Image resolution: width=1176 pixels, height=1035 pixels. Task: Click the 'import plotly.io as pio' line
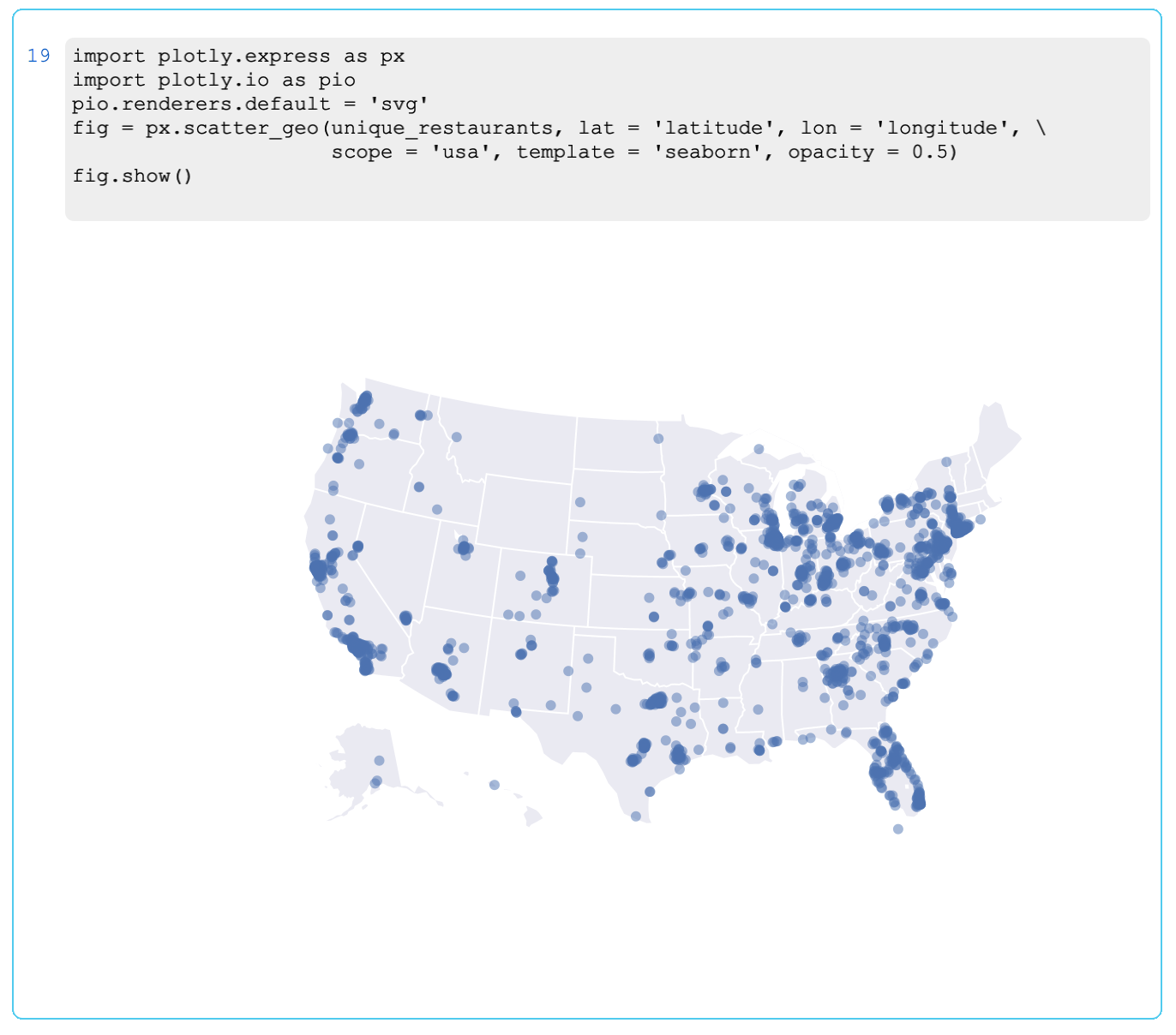[213, 81]
